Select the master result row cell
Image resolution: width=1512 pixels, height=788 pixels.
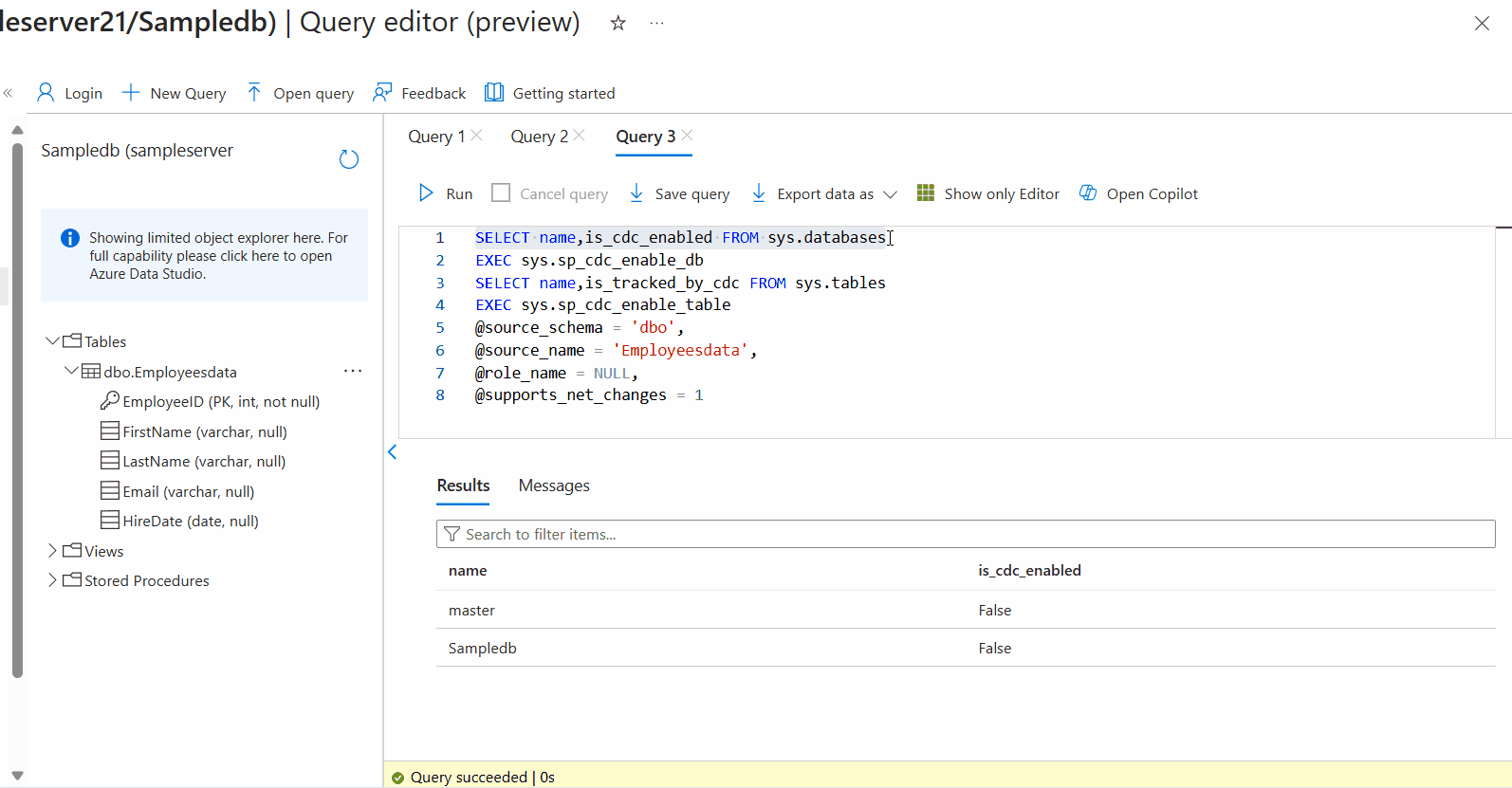pyautogui.click(x=471, y=610)
